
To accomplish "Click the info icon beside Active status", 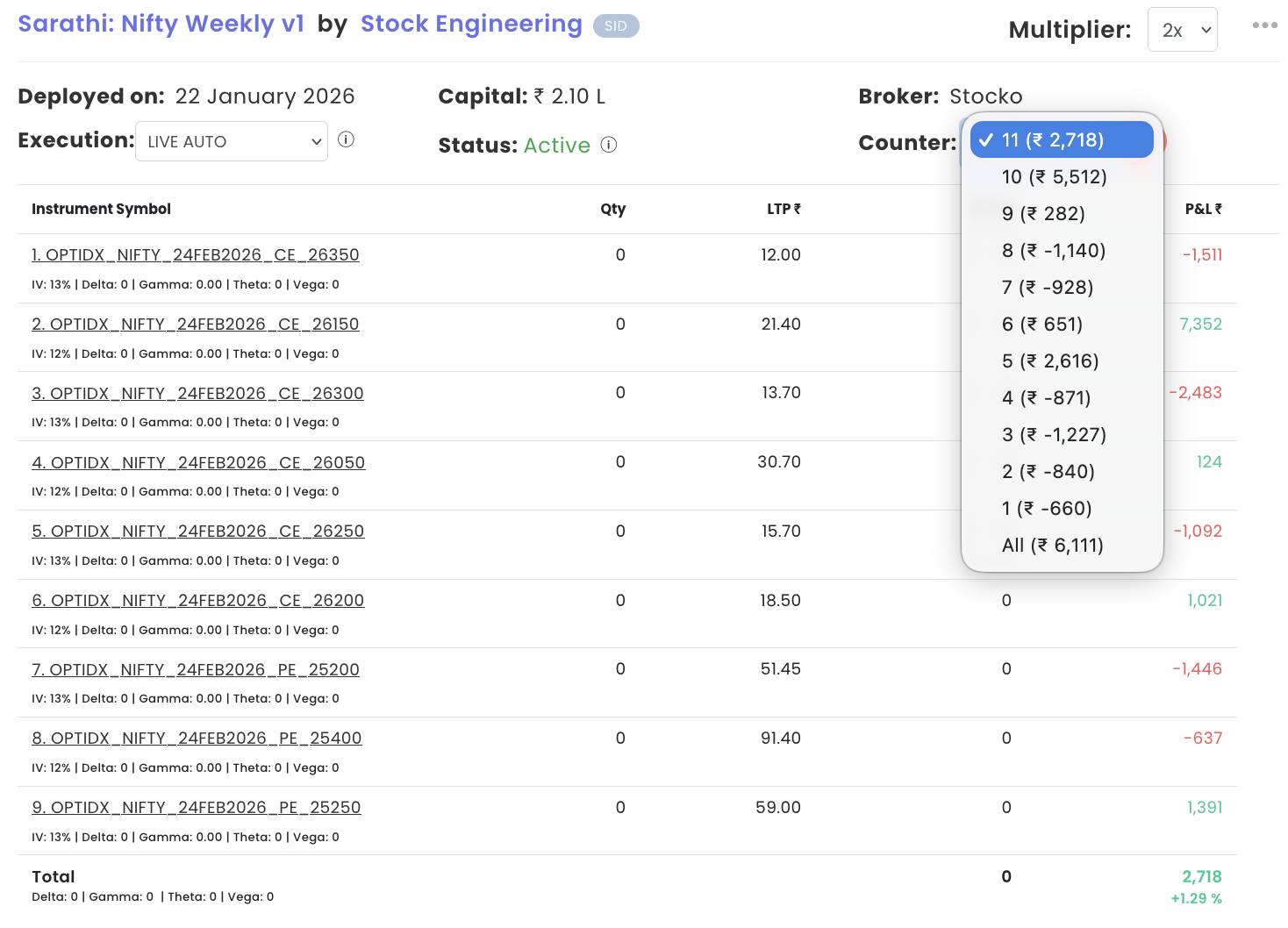I will [609, 145].
